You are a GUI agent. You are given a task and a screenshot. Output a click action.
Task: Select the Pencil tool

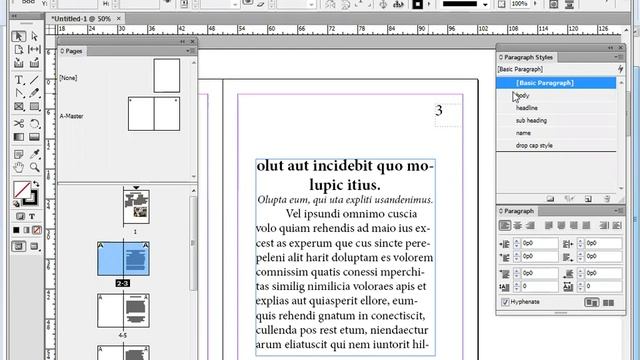pos(34,93)
